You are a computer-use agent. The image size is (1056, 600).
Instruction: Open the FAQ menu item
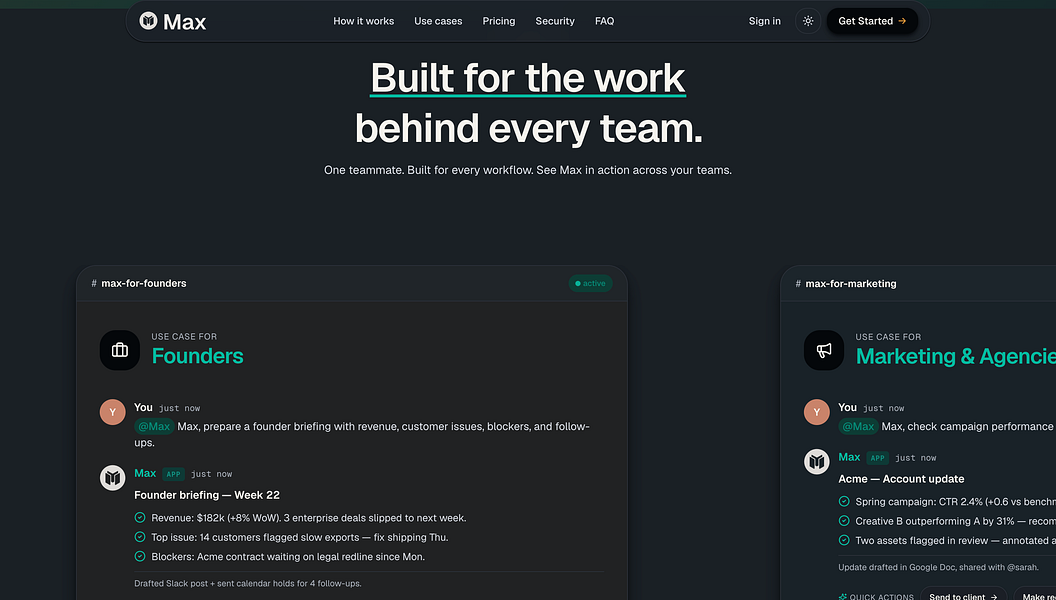click(x=605, y=21)
